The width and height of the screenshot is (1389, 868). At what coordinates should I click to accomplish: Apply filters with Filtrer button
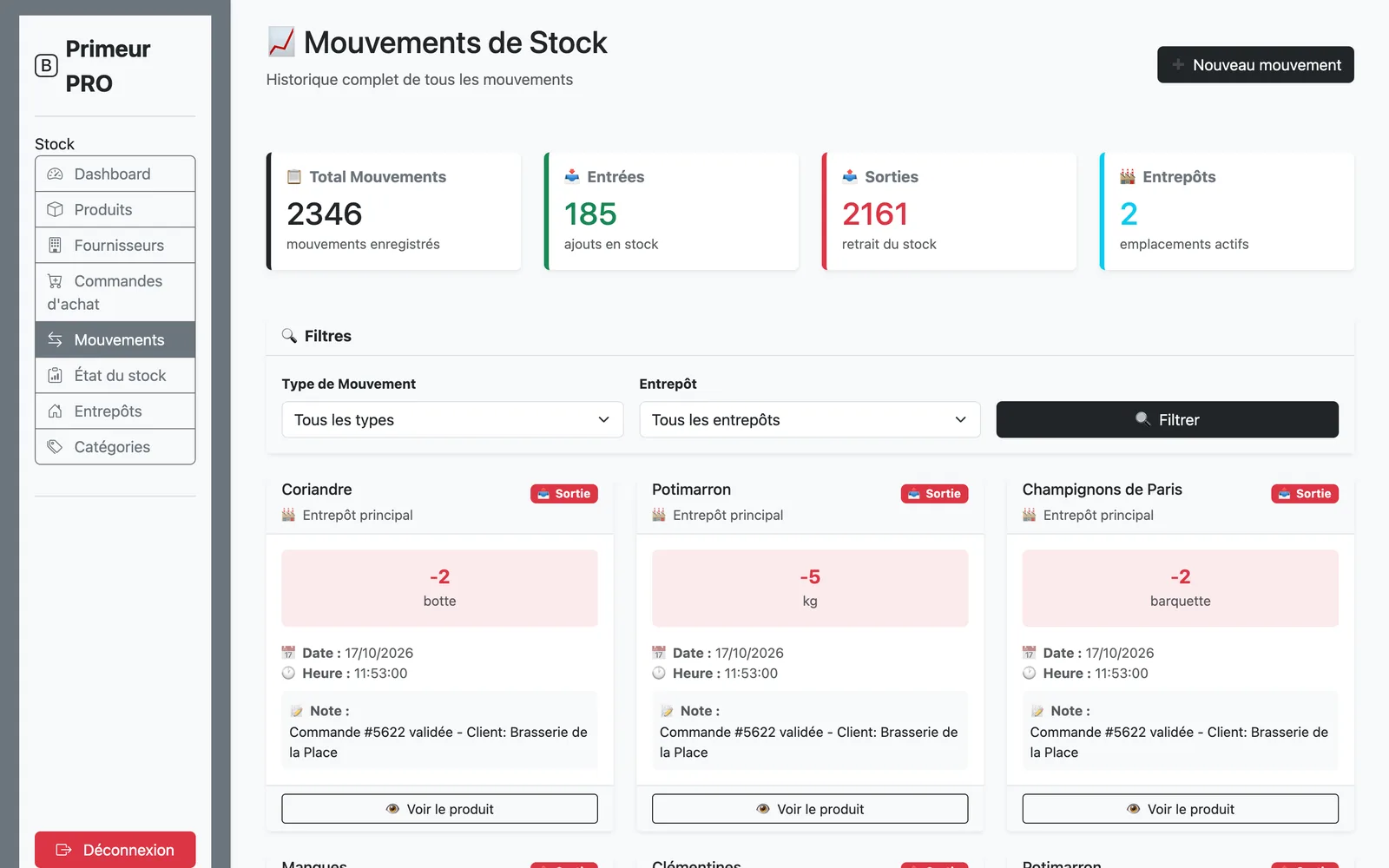[x=1167, y=419]
